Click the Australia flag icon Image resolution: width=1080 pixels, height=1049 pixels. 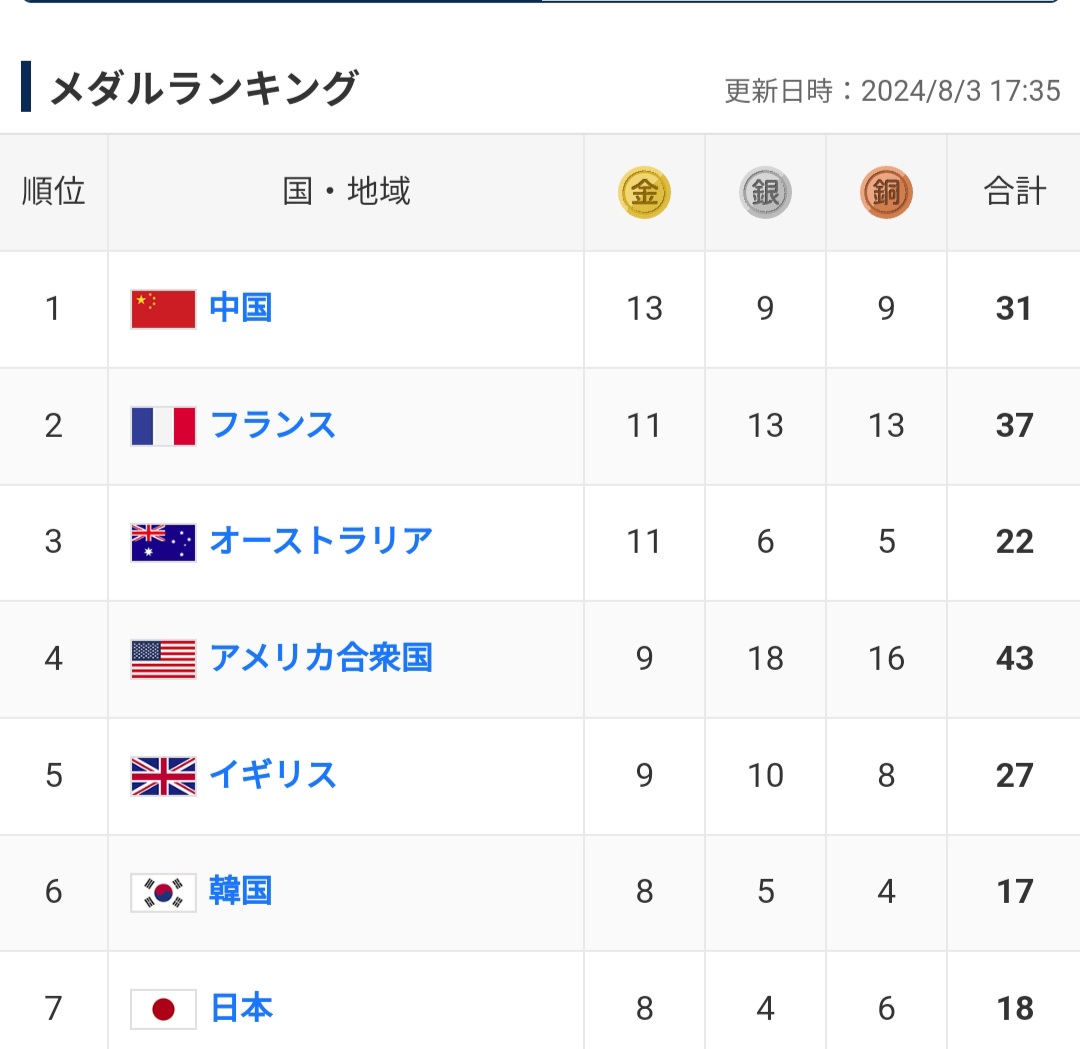[163, 543]
